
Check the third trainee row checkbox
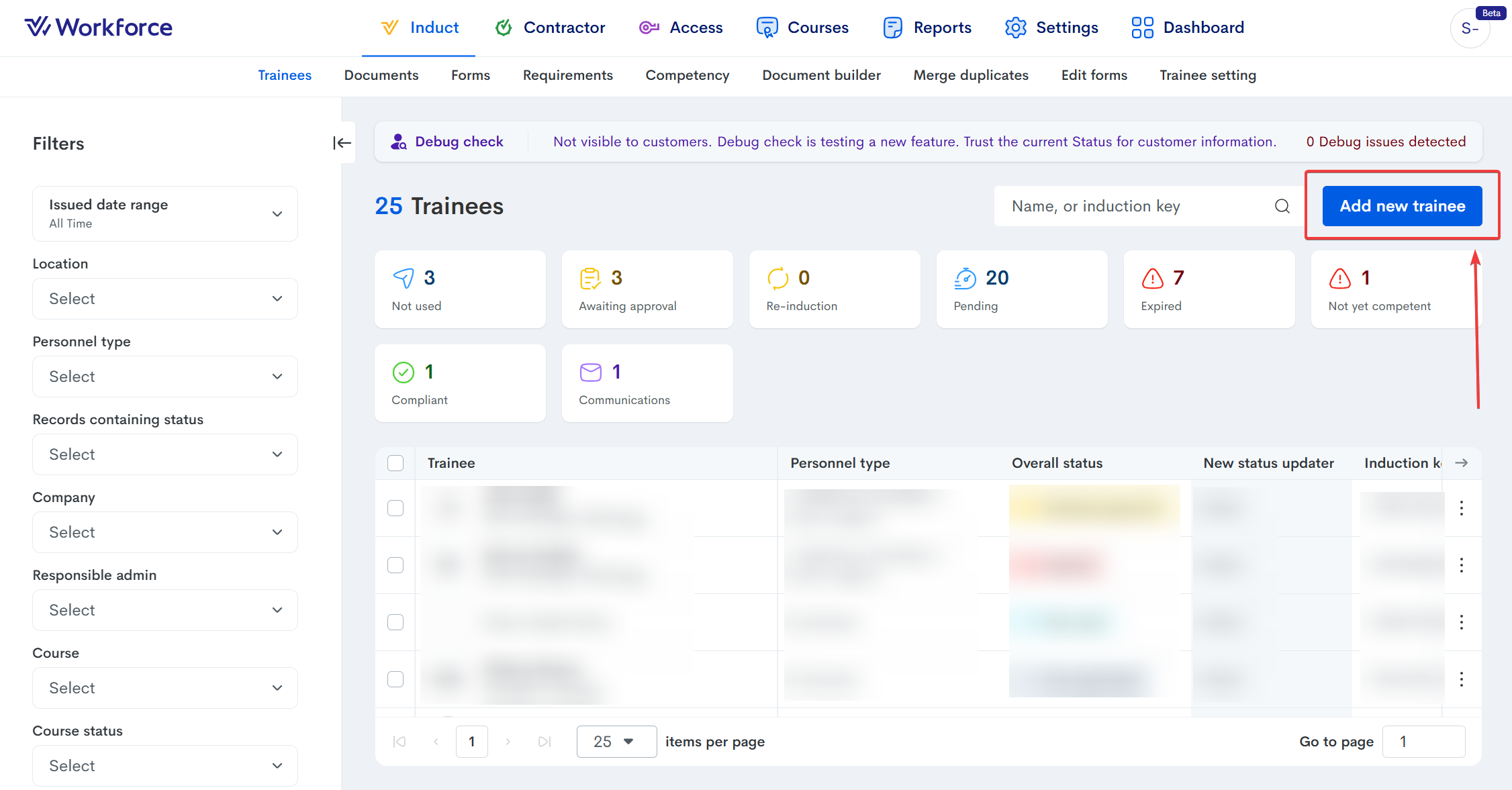(x=395, y=622)
